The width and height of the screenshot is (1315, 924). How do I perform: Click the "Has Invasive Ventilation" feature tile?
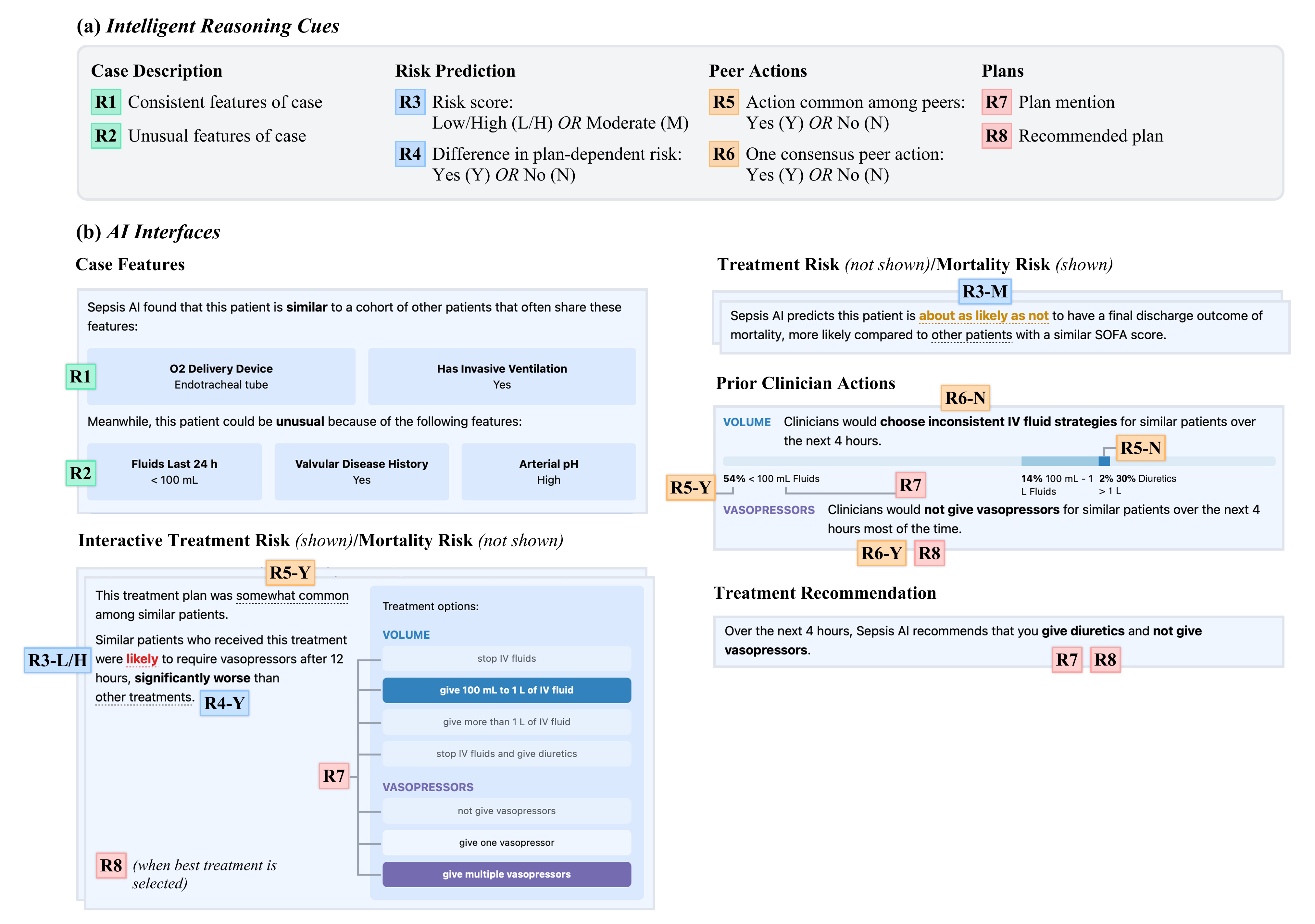[502, 376]
